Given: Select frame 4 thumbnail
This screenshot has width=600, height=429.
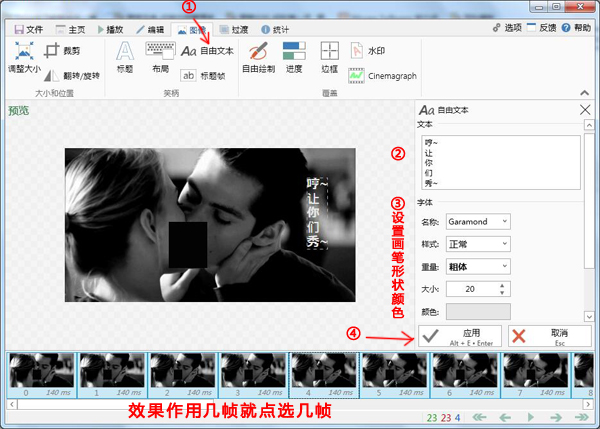Looking at the screenshot, I should click(323, 375).
